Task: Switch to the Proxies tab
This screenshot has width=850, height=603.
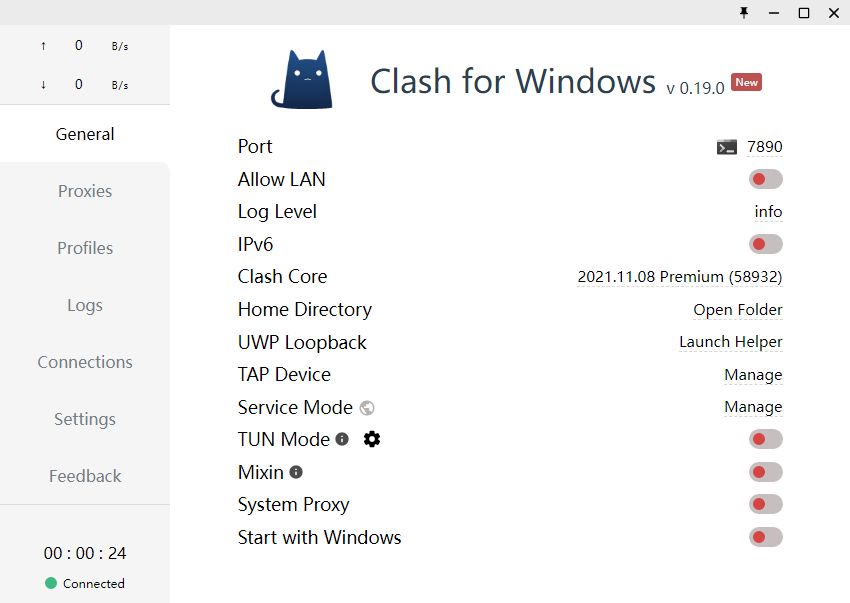Action: pos(84,191)
